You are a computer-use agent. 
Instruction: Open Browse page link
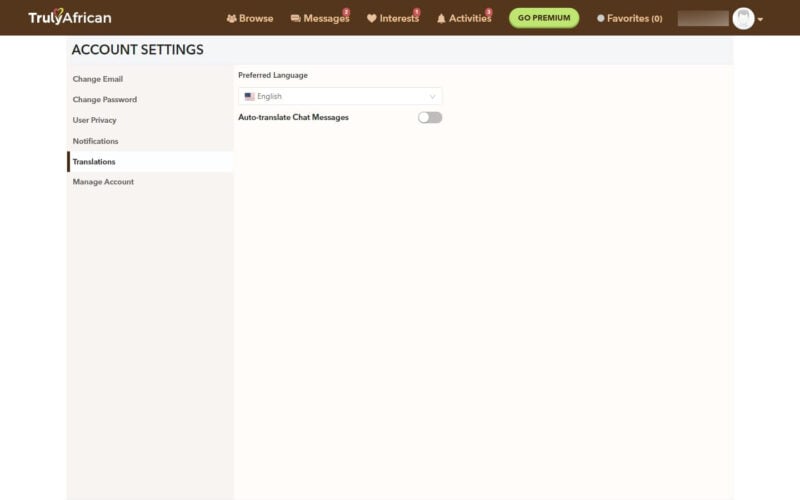pos(256,18)
